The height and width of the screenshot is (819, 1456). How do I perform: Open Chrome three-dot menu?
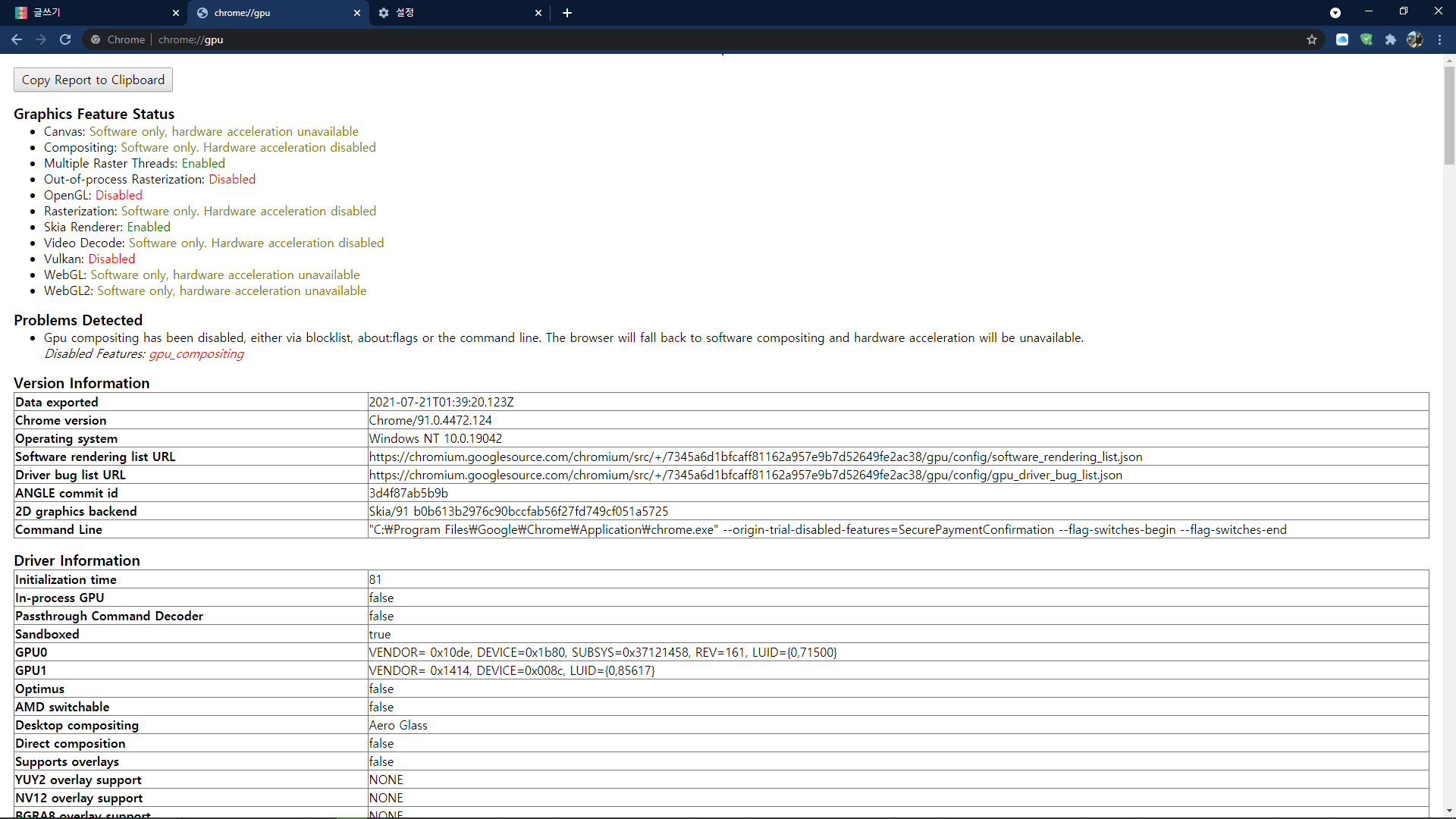[1440, 39]
